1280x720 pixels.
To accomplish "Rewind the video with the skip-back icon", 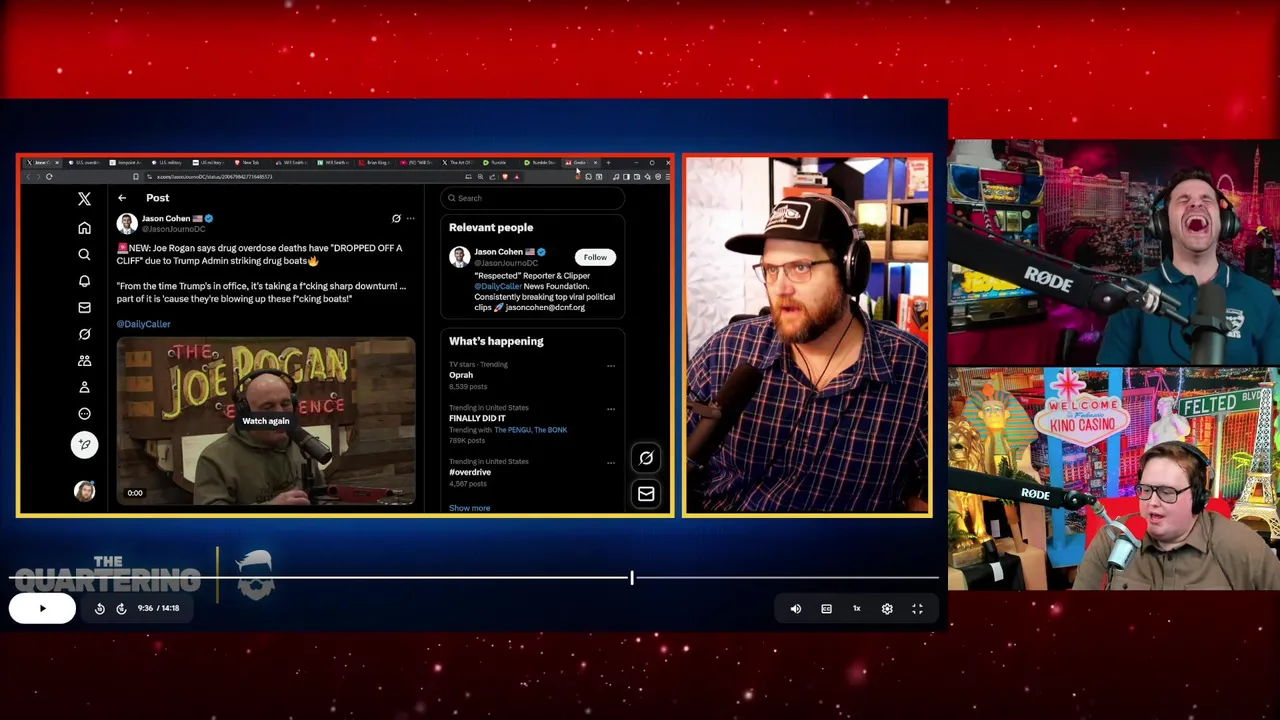I will 100,608.
